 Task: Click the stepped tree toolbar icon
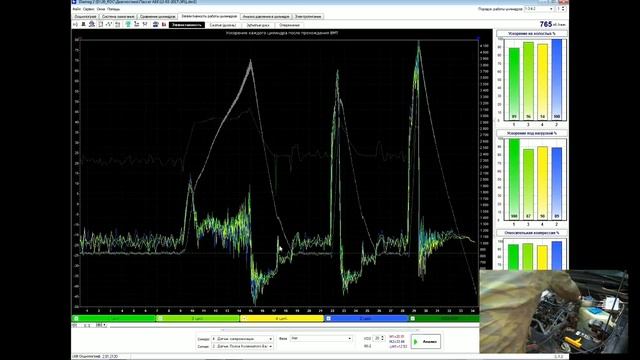pos(136,25)
